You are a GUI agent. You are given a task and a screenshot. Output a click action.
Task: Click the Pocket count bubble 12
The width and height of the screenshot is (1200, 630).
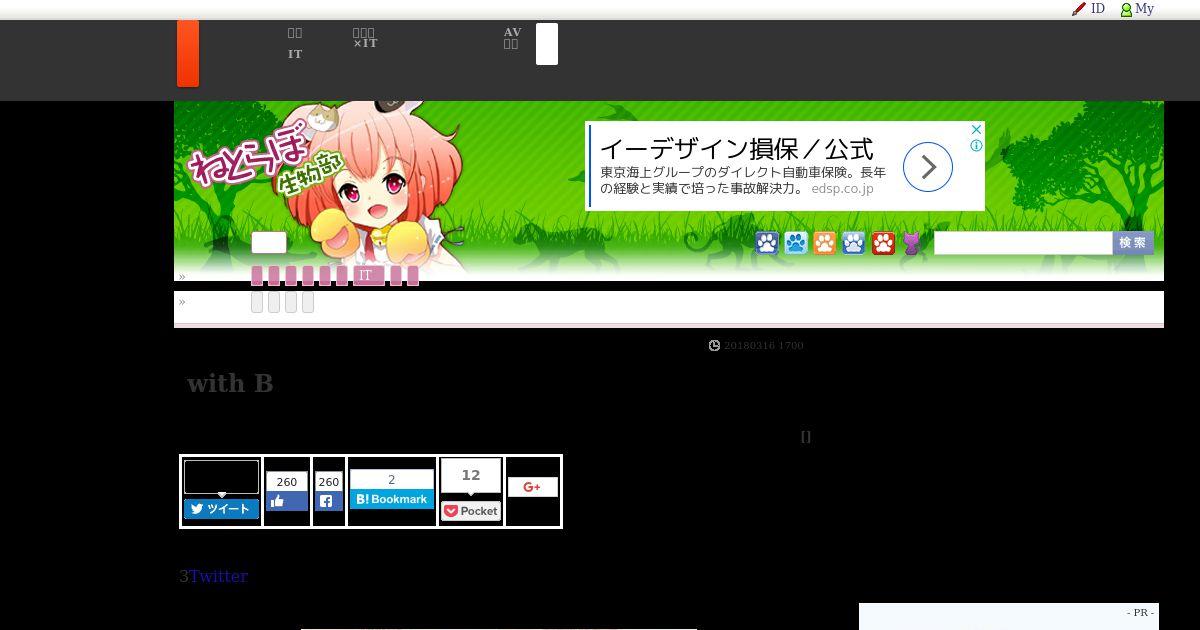[471, 476]
